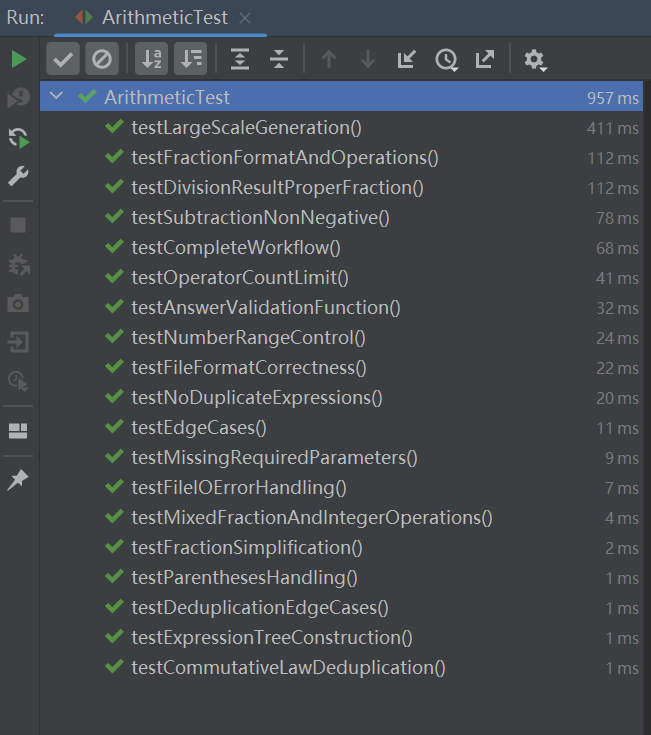The width and height of the screenshot is (651, 735).
Task: Select testMixedFractionAndIntegerOperations() result
Action: [x=341, y=518]
